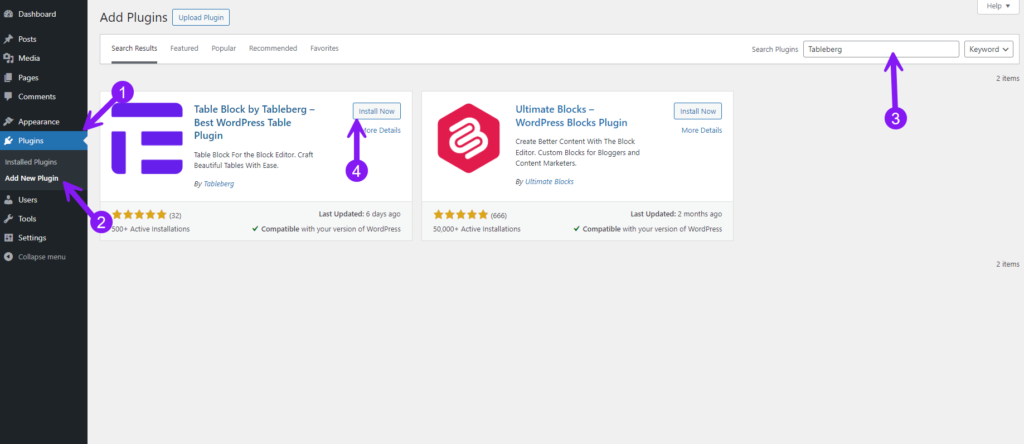The width and height of the screenshot is (1024, 444).
Task: Click the Media icon in sidebar
Action: pos(8,58)
